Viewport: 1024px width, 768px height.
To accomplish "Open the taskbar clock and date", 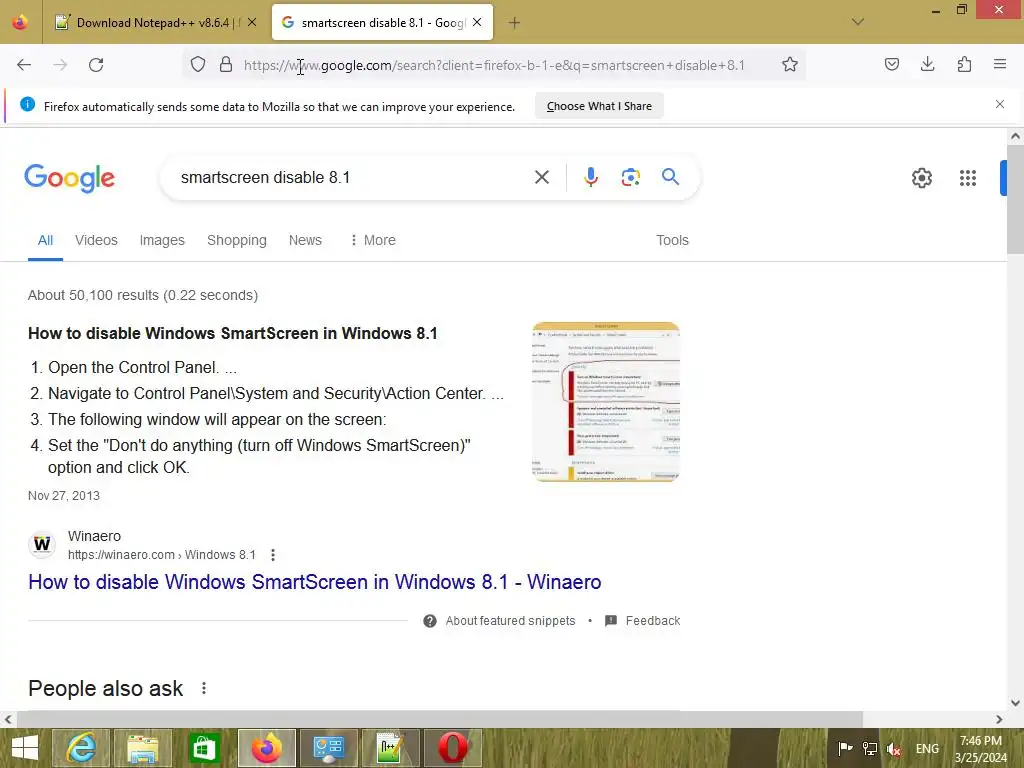I will (980, 749).
